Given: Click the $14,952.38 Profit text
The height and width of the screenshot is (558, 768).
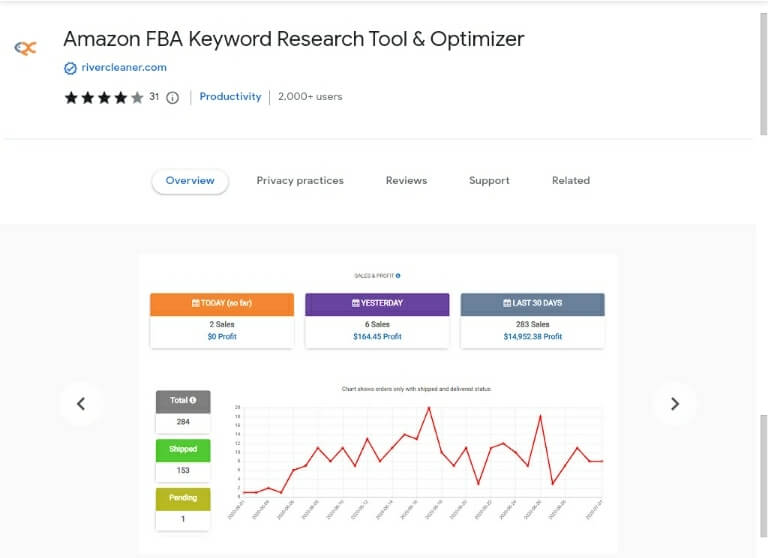Looking at the screenshot, I should (532, 337).
